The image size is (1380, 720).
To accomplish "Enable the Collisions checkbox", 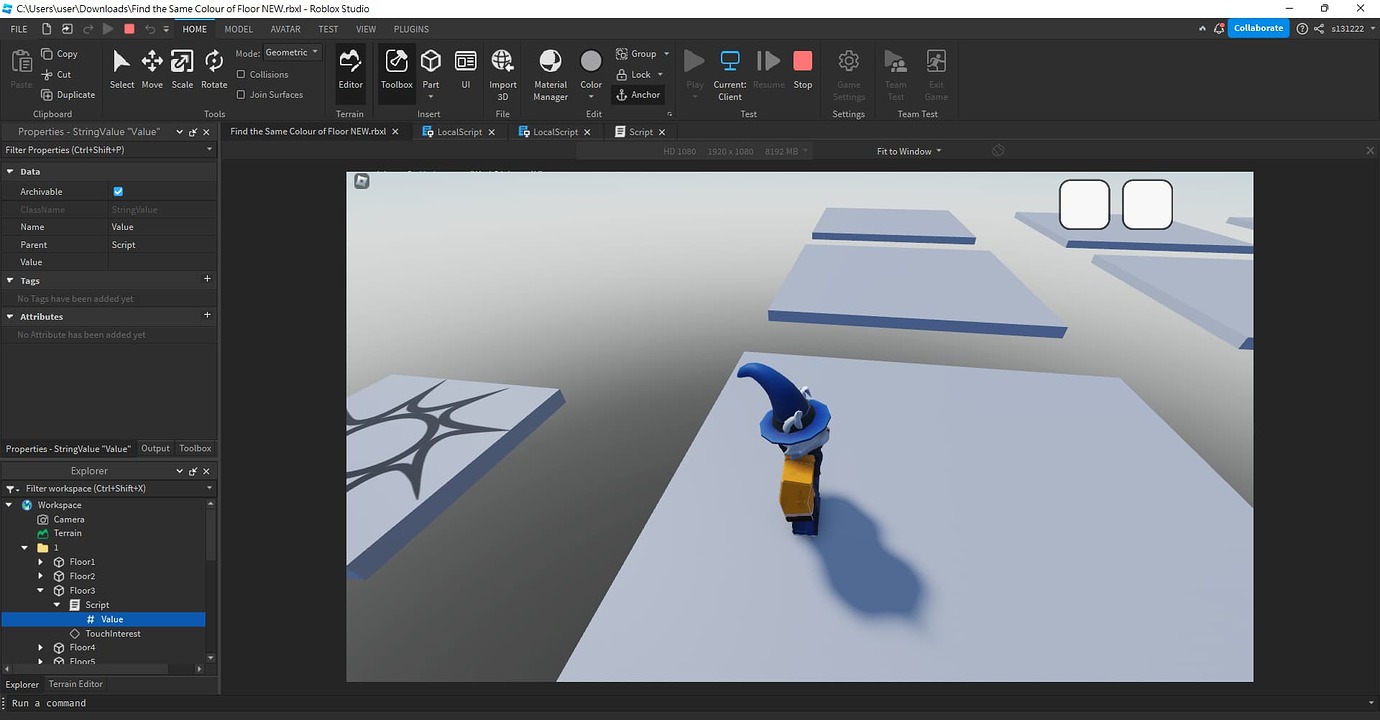I will 243,74.
